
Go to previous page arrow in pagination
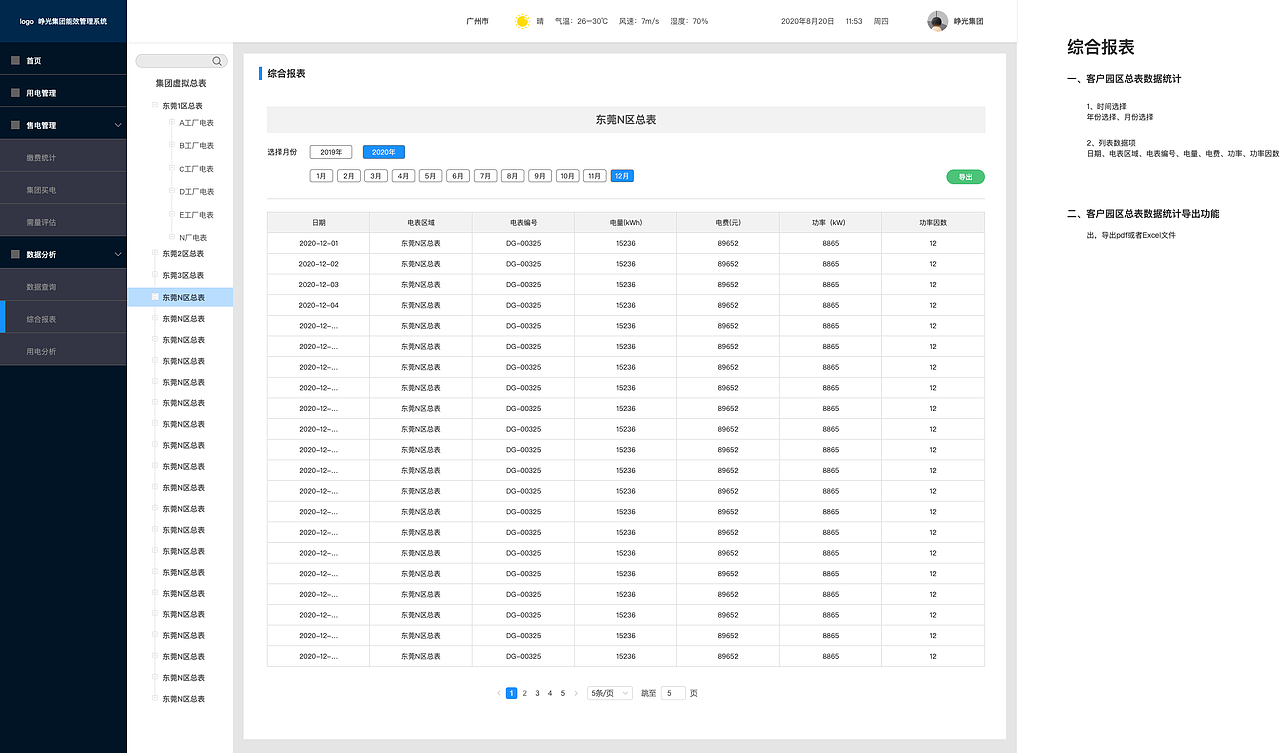tap(499, 693)
